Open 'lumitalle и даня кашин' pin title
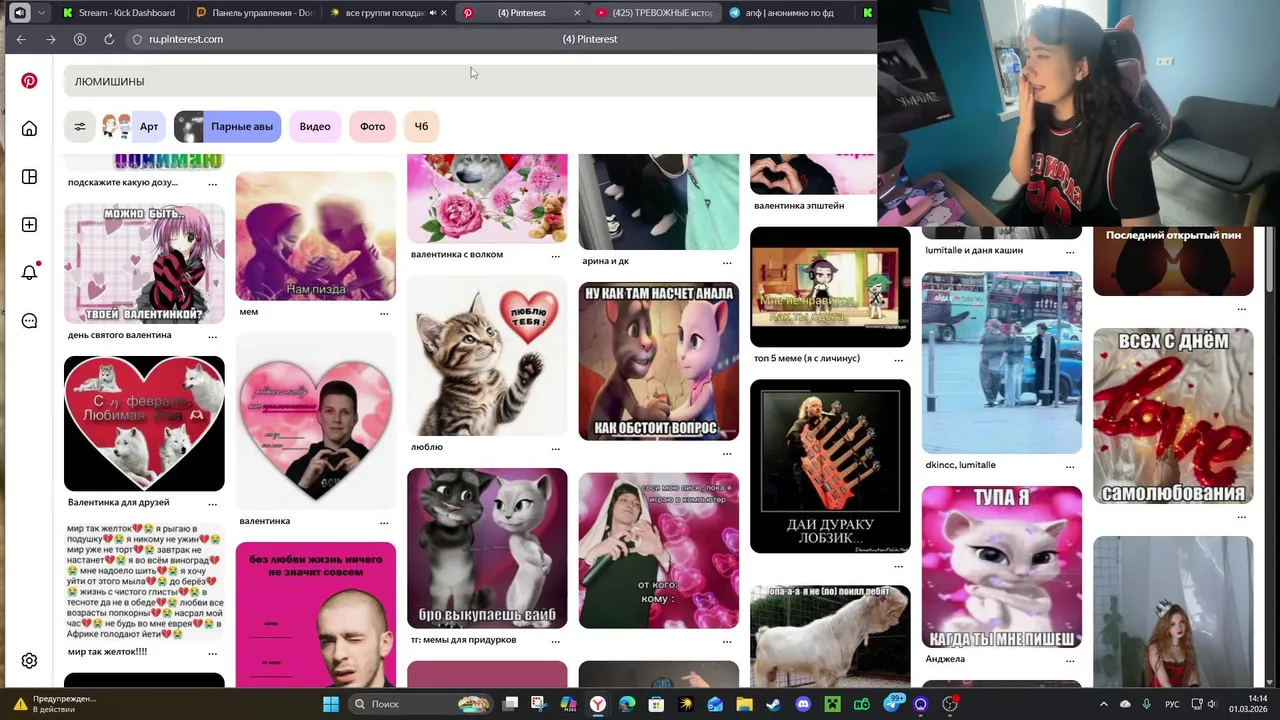Viewport: 1280px width, 720px height. coord(974,250)
